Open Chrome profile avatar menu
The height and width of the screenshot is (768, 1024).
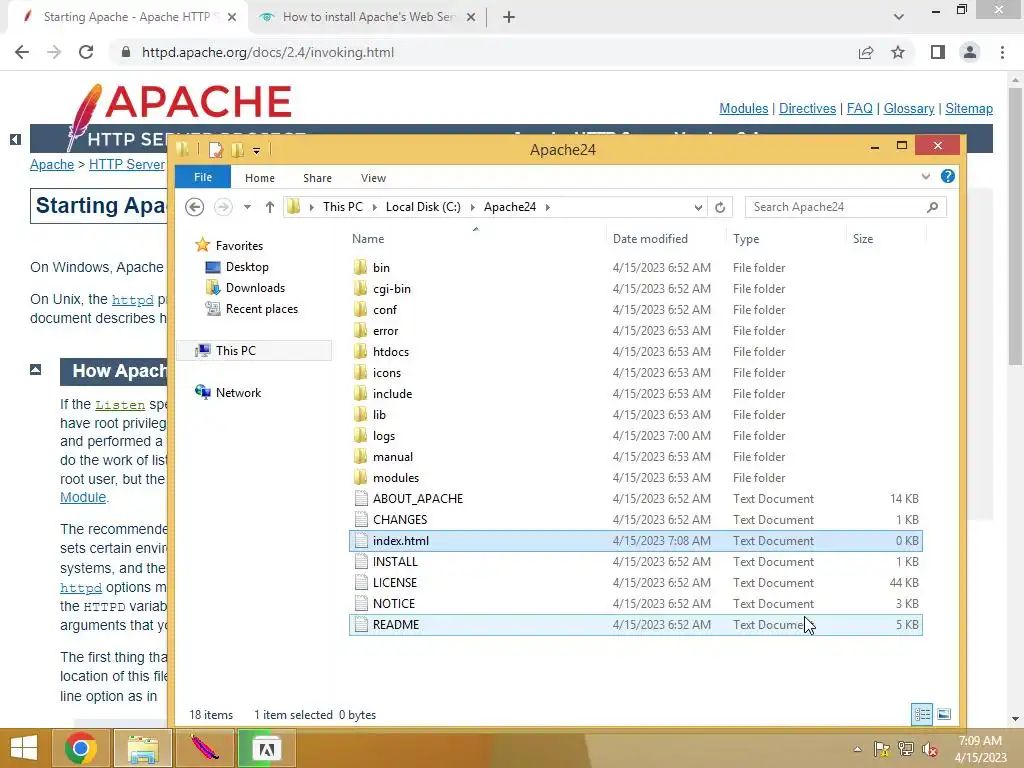click(970, 52)
